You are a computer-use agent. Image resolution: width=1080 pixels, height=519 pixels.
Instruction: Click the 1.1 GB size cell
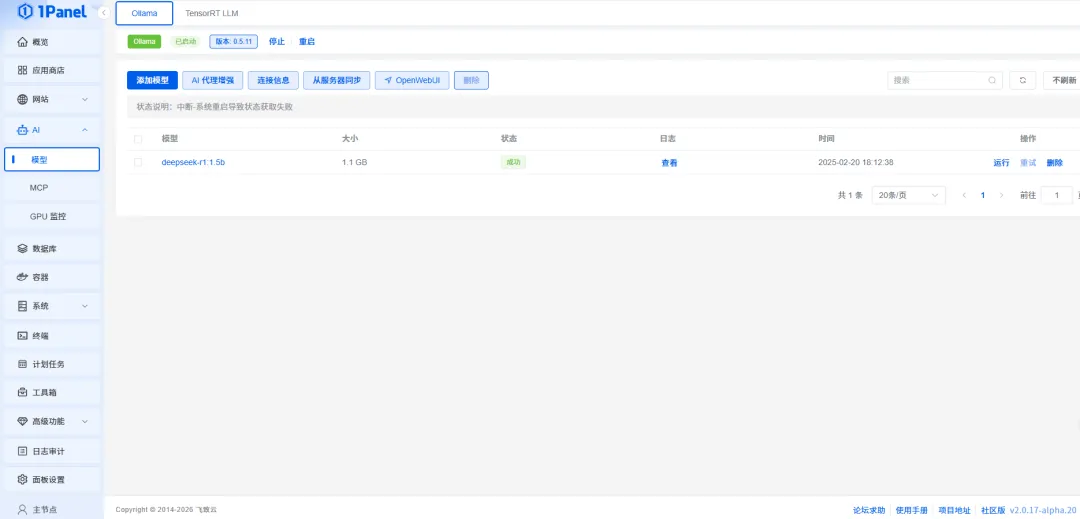pos(355,162)
